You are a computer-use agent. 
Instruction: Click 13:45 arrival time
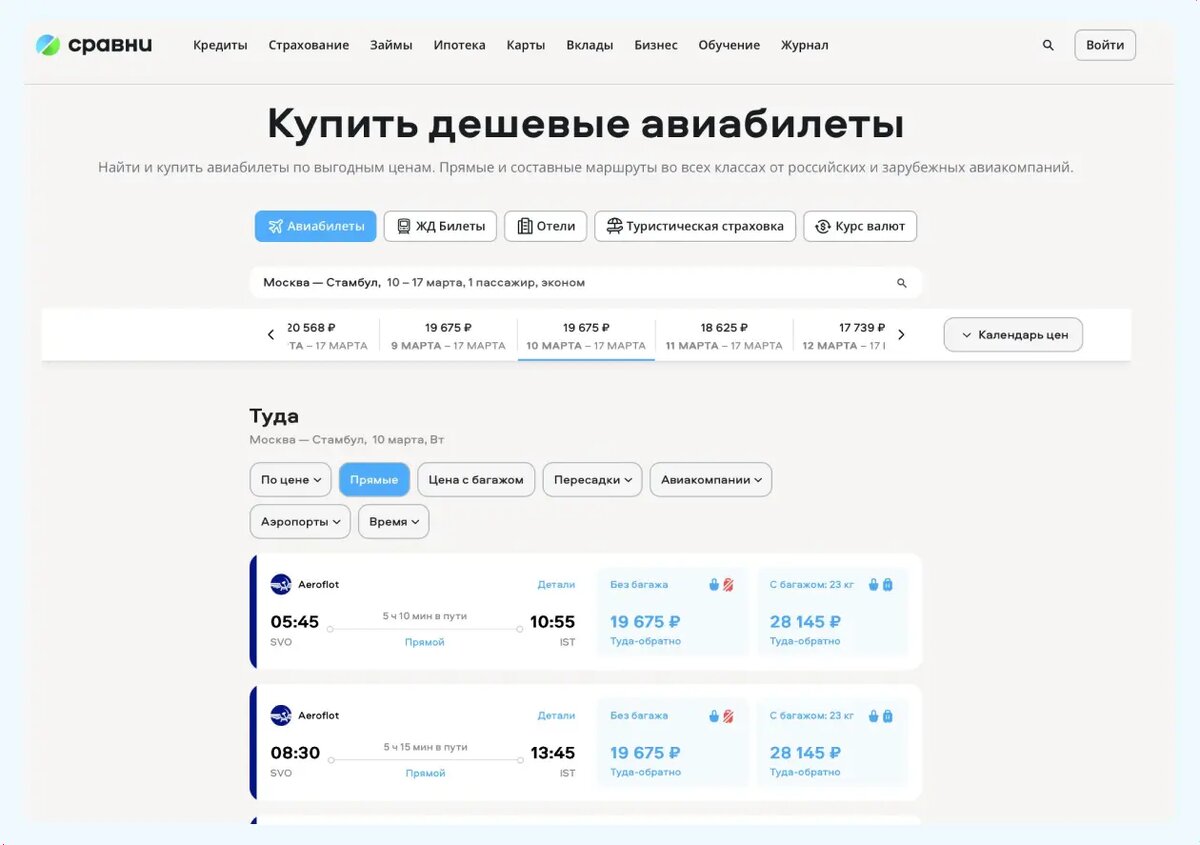pos(552,753)
